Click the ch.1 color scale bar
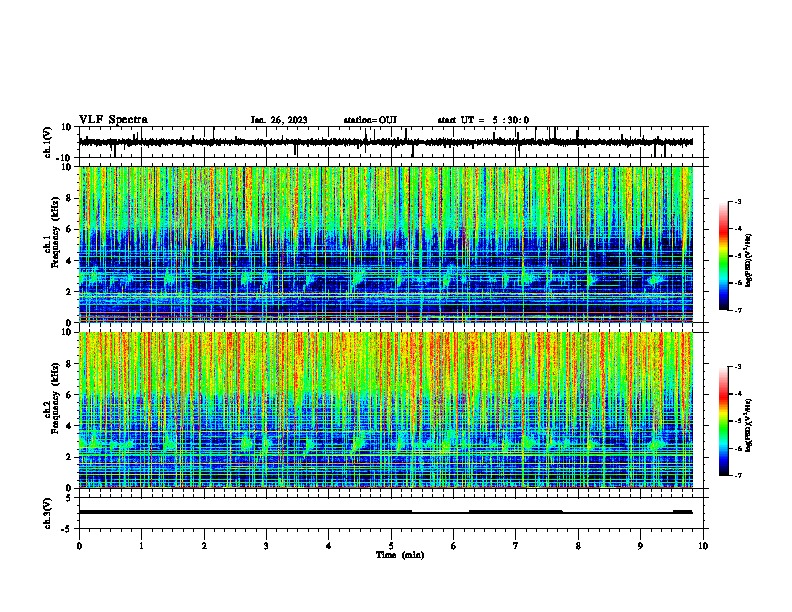Viewport: 792px width, 612px height. (723, 256)
